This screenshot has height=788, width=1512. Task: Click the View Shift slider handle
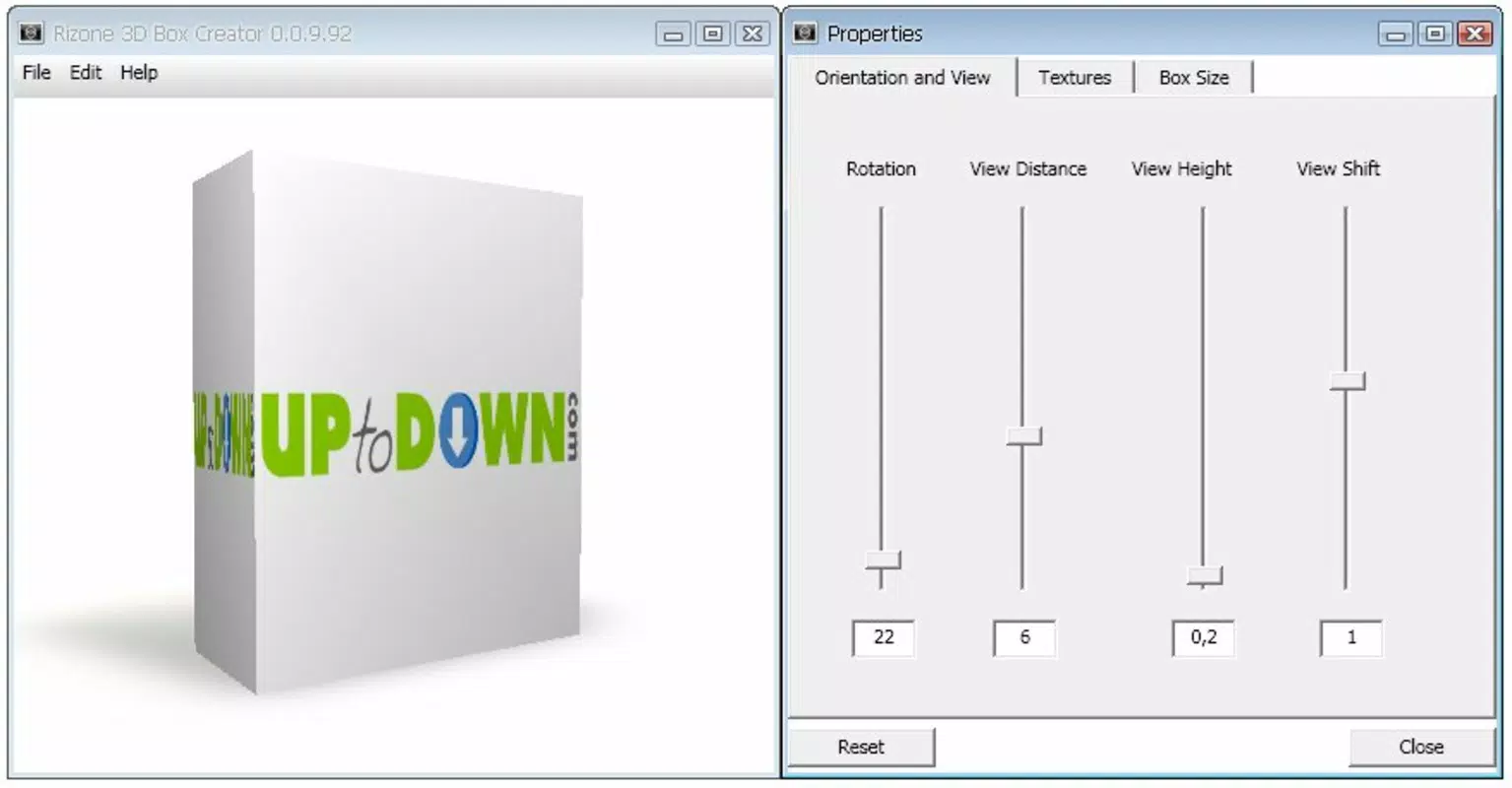click(x=1347, y=381)
